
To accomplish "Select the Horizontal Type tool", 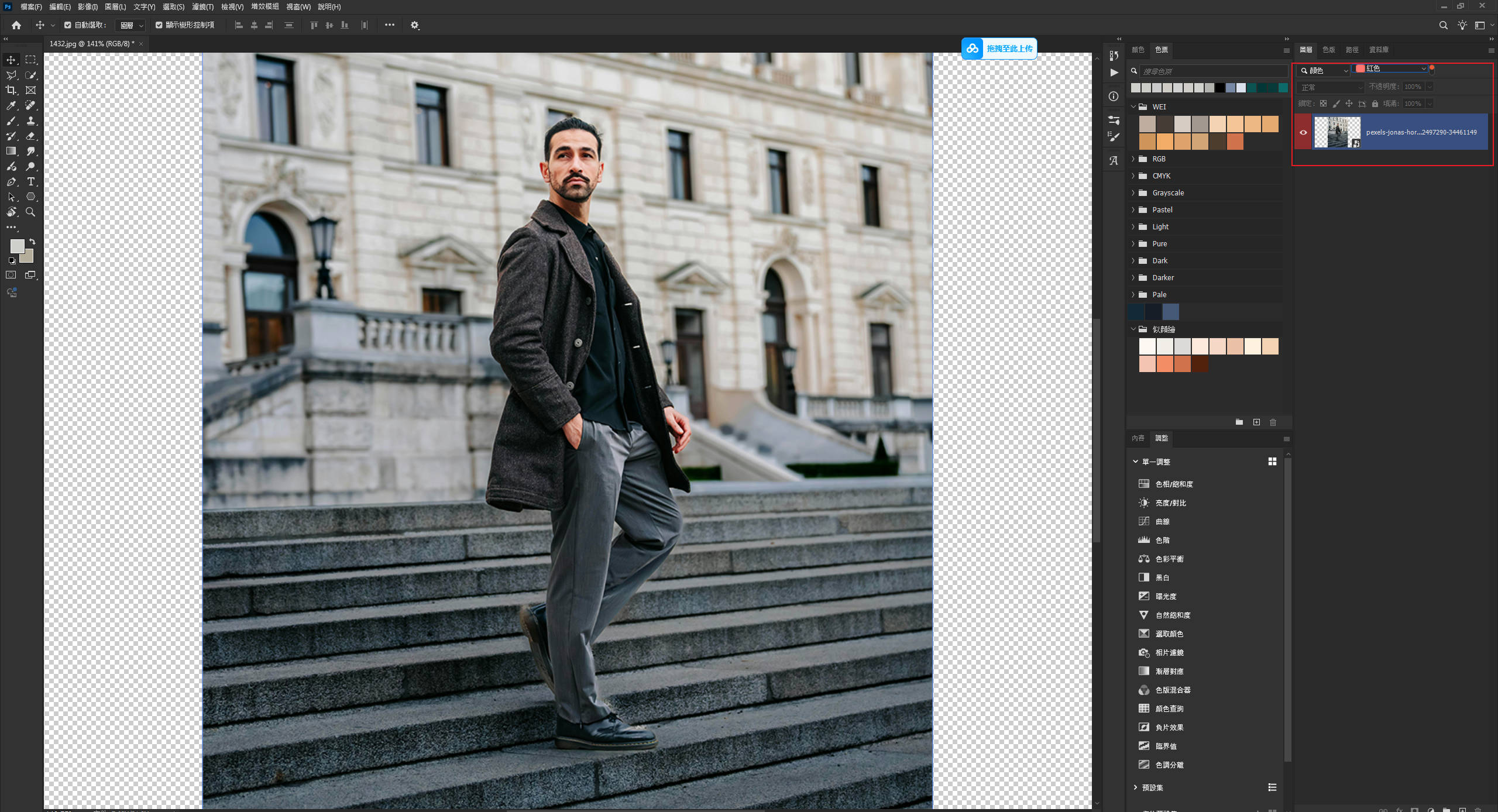I will point(30,182).
